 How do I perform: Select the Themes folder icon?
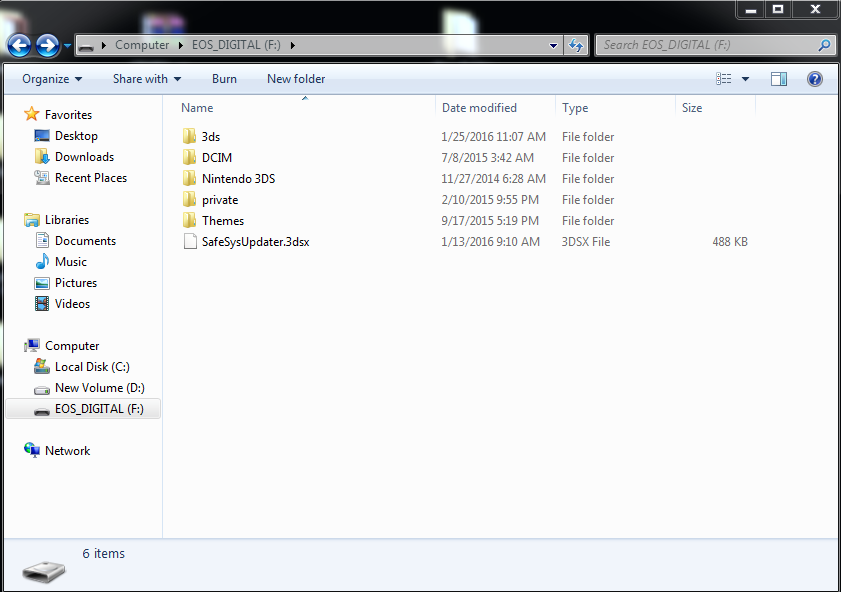pyautogui.click(x=189, y=220)
